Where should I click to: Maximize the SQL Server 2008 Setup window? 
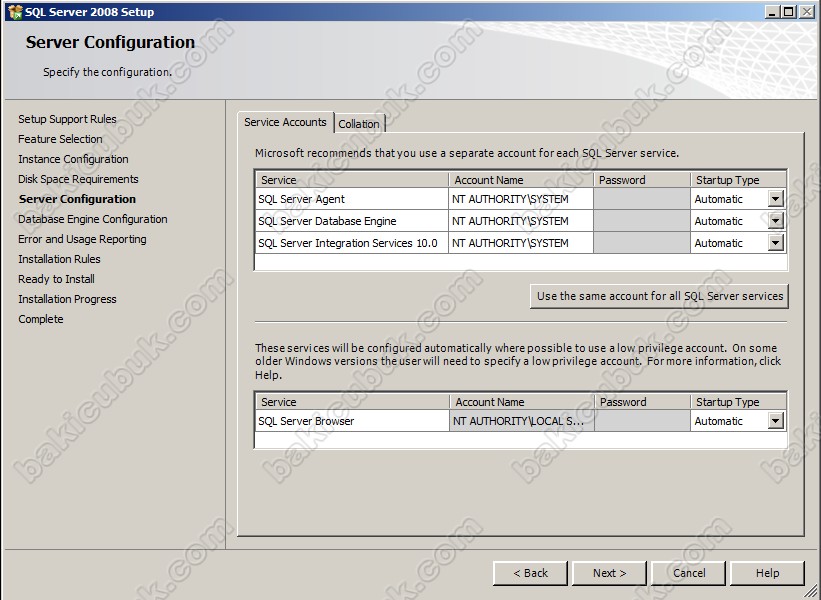coord(789,12)
